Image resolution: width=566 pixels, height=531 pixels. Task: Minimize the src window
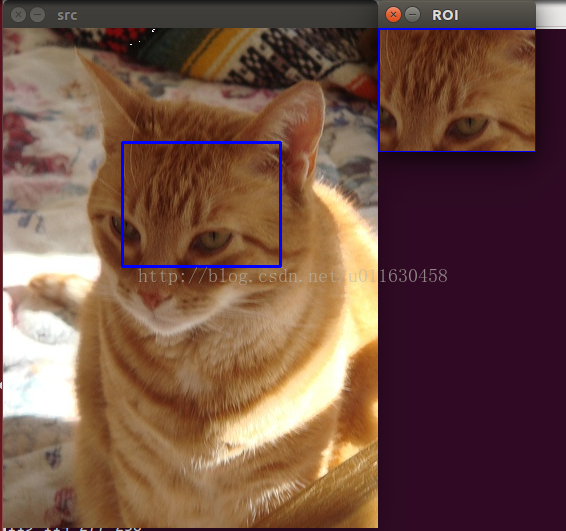(37, 15)
